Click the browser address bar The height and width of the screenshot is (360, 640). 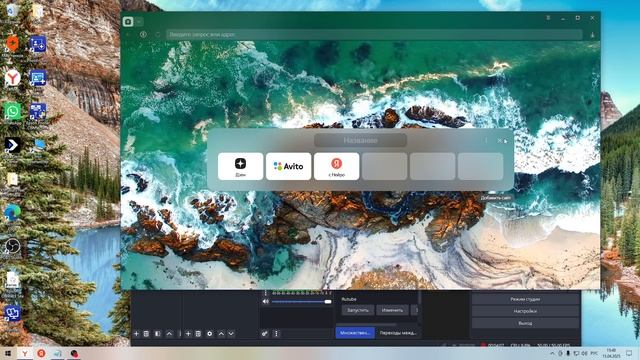click(x=374, y=35)
